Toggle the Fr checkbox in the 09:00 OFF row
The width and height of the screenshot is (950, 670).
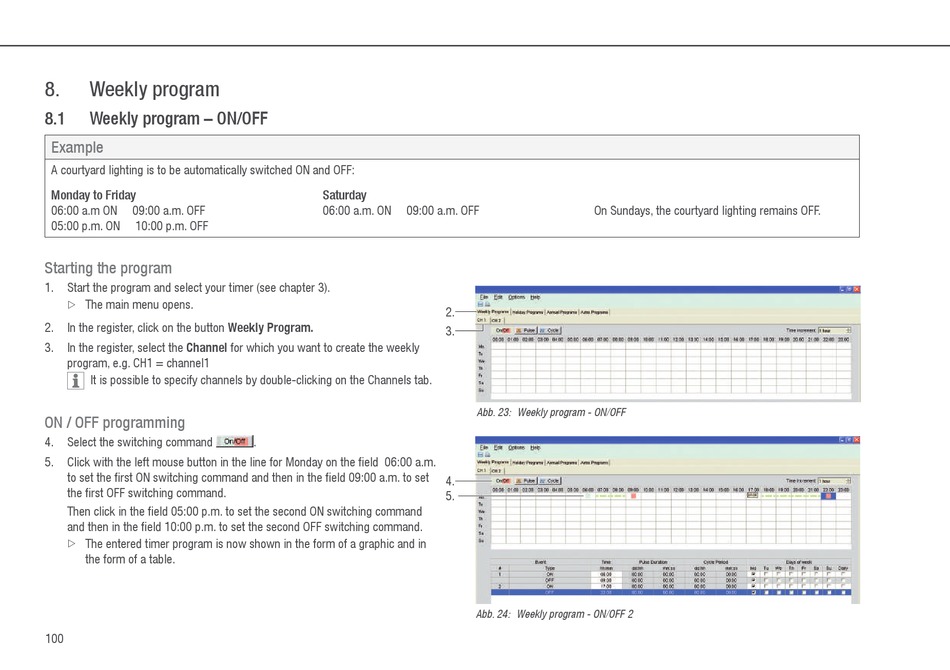804,580
